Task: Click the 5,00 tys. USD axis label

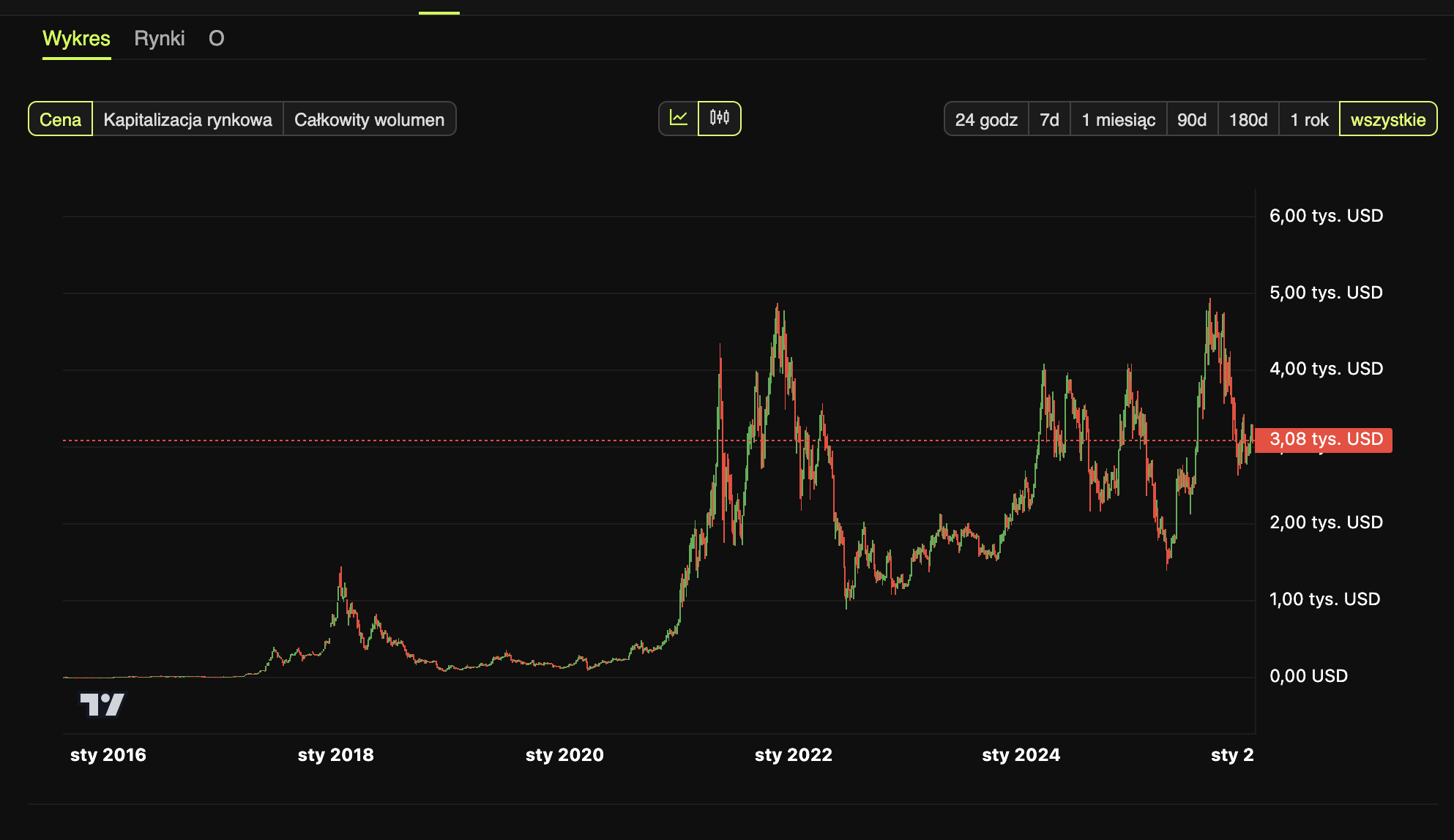Action: click(1325, 293)
